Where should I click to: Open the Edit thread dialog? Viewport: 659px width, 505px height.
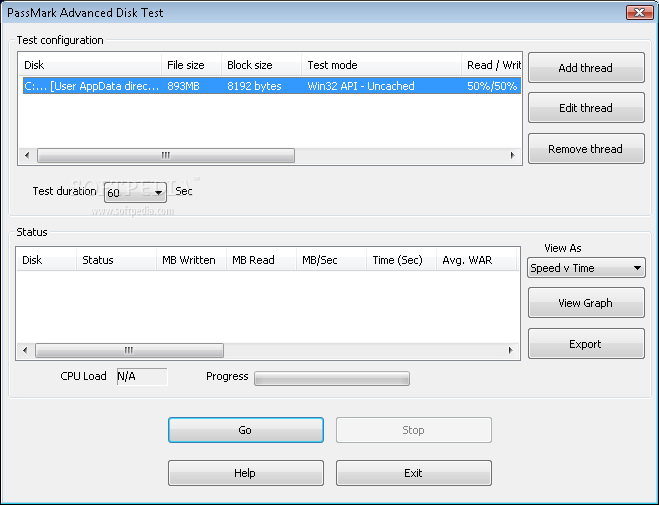click(586, 108)
